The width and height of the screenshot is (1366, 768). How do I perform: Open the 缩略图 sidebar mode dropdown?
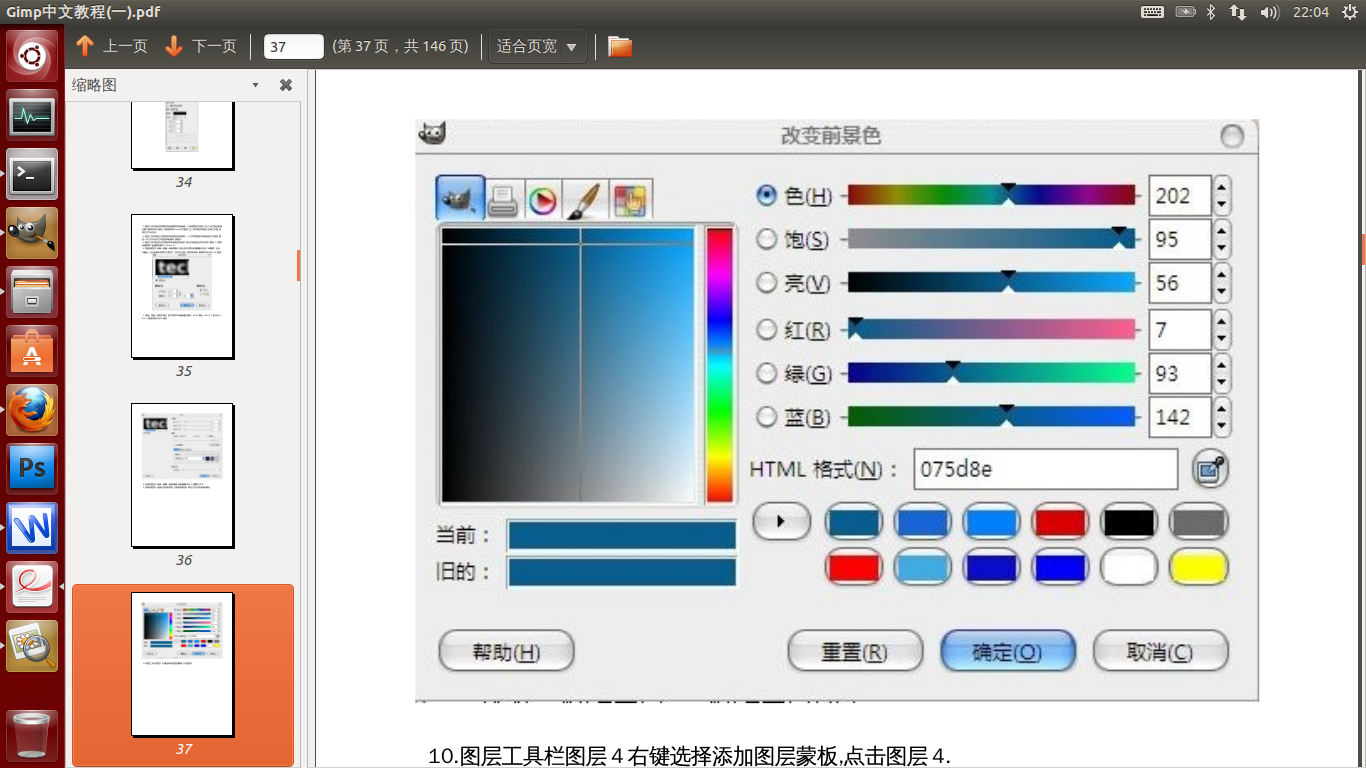(255, 85)
